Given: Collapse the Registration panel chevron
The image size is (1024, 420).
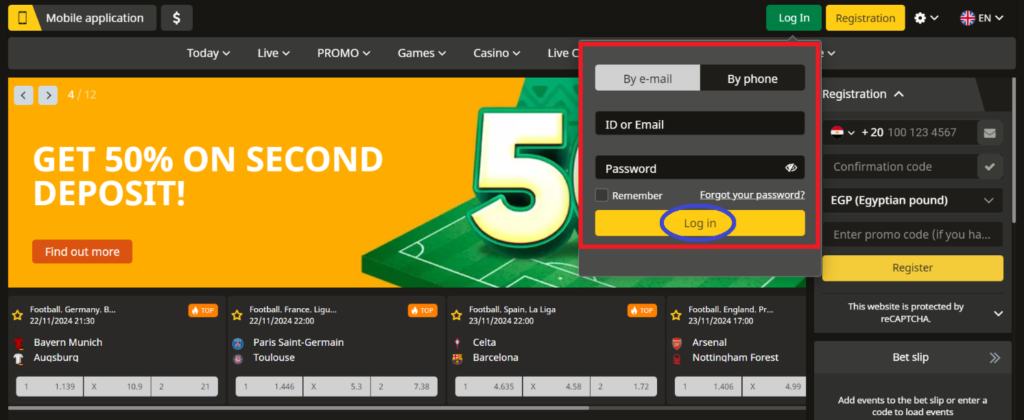Looking at the screenshot, I should pyautogui.click(x=899, y=94).
